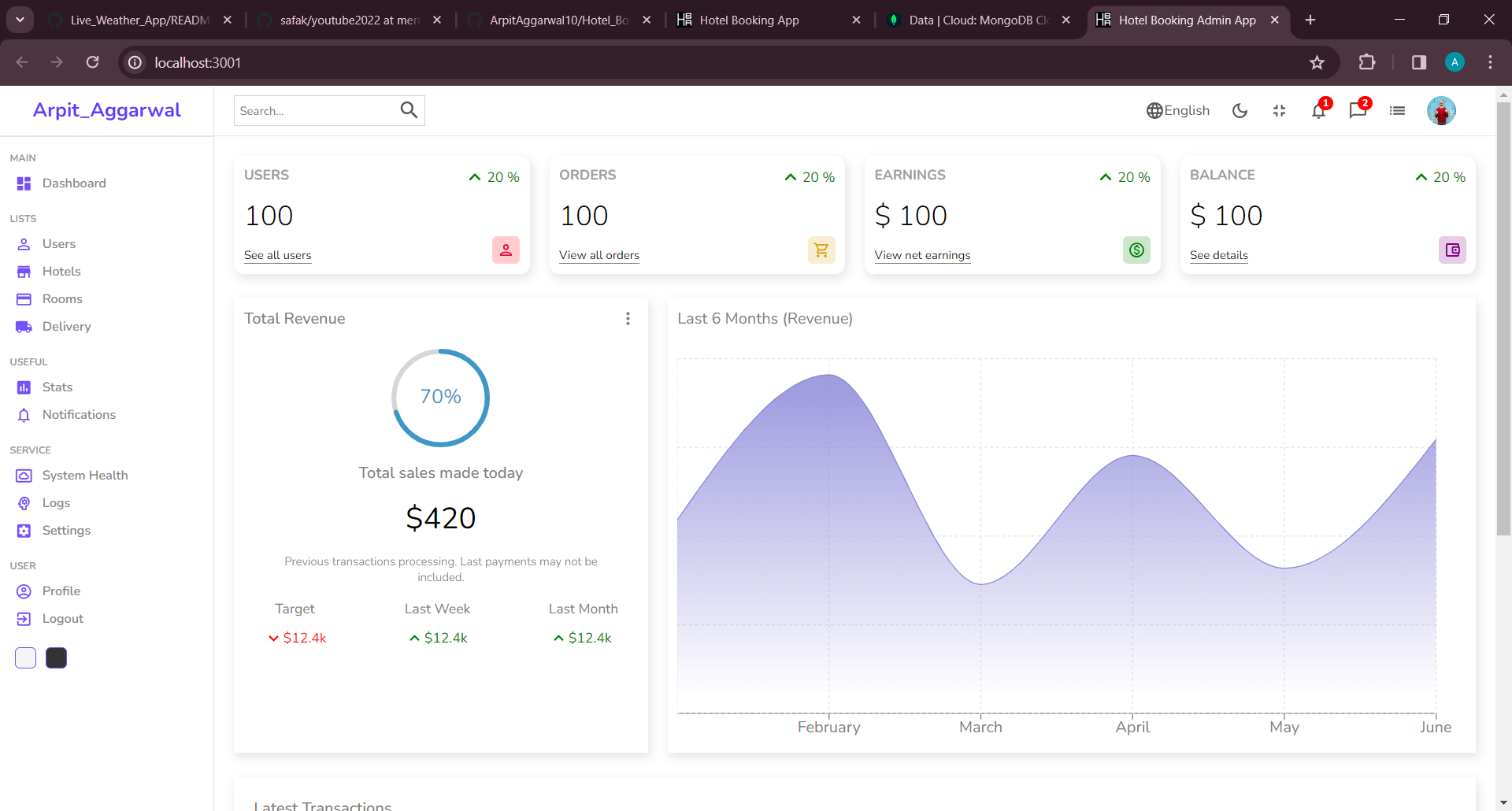Switch to ArpitAggarwal10/Hotel_Bo browser tab
Viewport: 1512px width, 811px height.
(558, 20)
